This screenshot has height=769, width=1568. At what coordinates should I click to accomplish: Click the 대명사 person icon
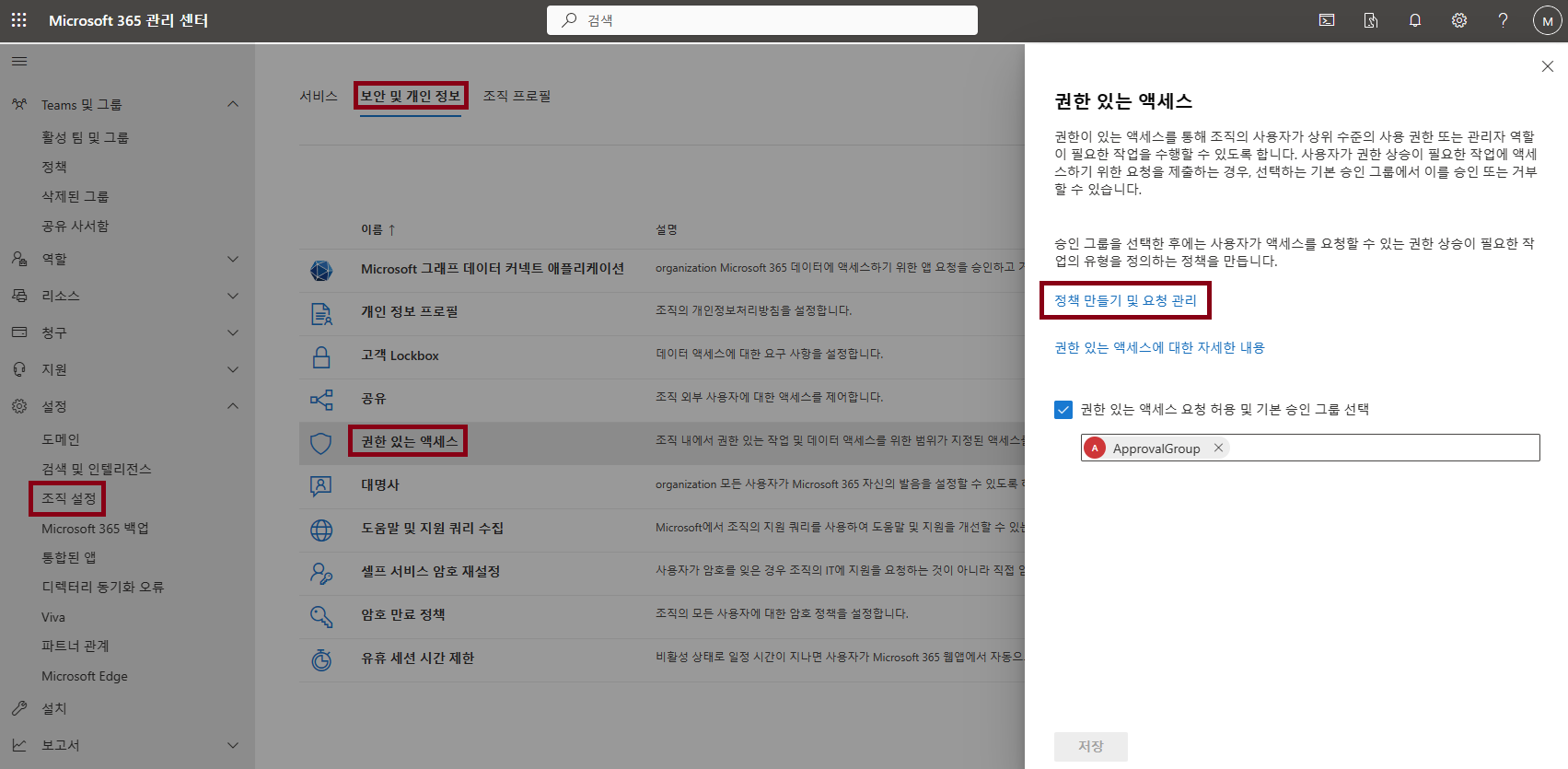click(321, 486)
